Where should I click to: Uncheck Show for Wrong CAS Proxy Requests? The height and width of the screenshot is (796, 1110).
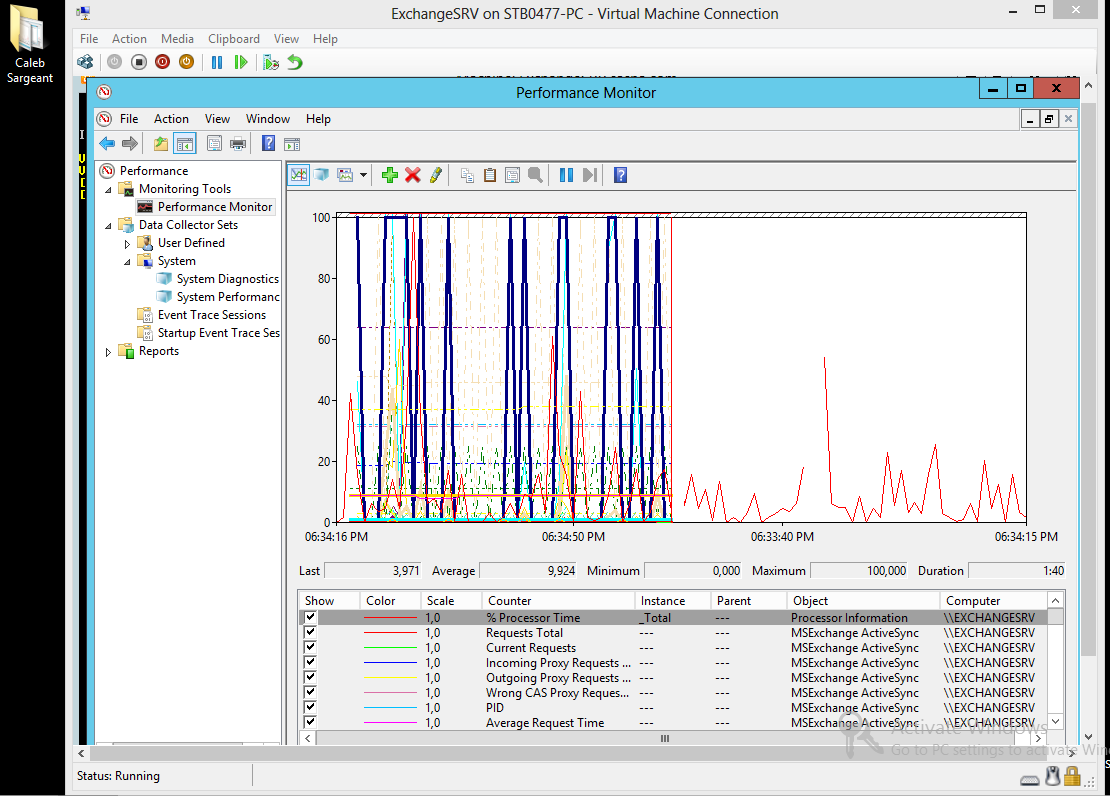pyautogui.click(x=310, y=691)
